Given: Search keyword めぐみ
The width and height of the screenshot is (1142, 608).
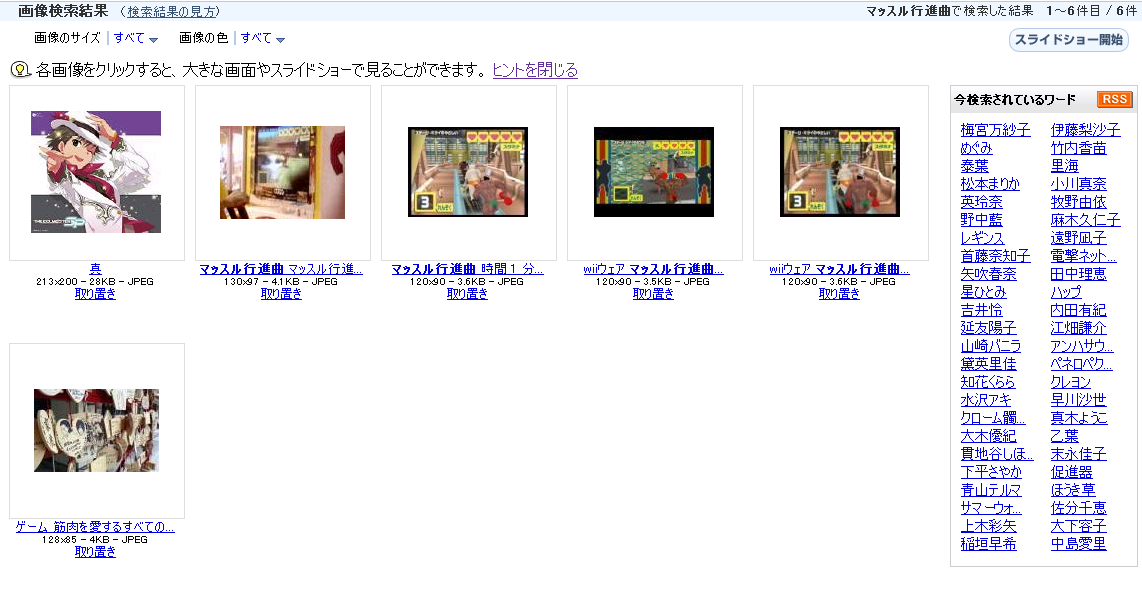Looking at the screenshot, I should click(977, 148).
